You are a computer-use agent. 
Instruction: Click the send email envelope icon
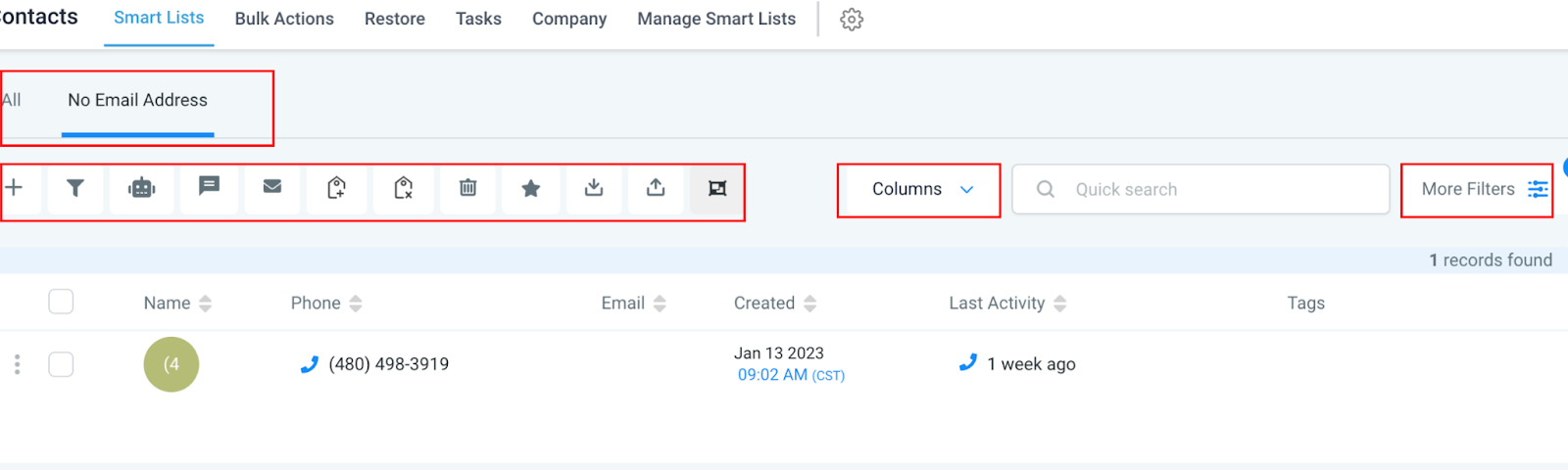pyautogui.click(x=272, y=187)
